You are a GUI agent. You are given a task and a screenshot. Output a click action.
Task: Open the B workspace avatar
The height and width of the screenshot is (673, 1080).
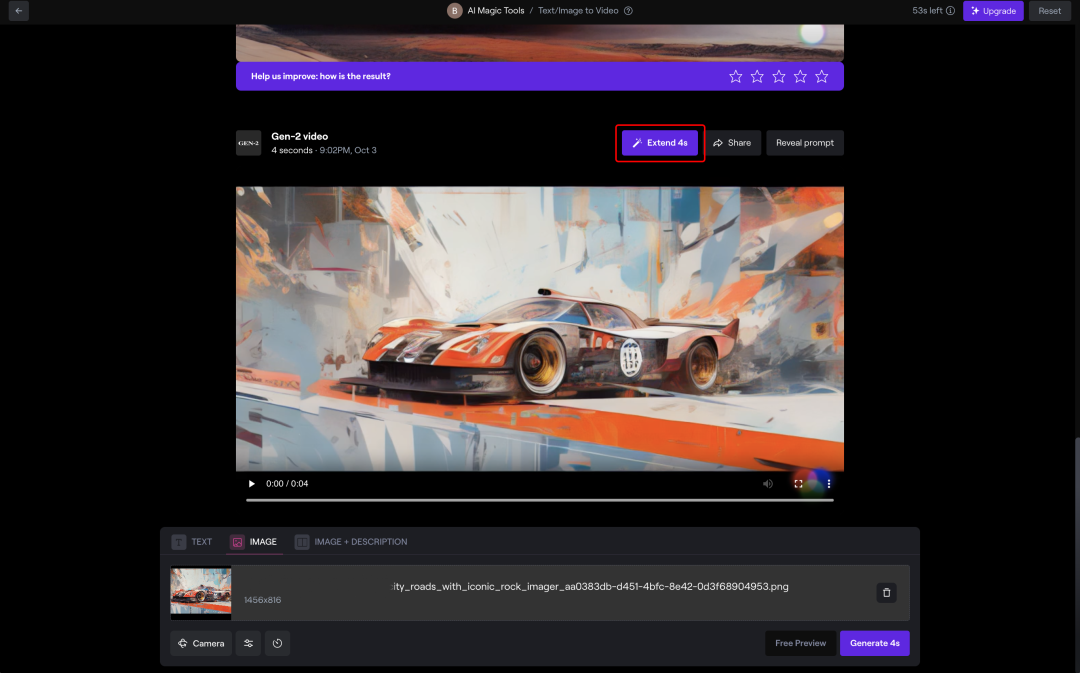coord(455,11)
